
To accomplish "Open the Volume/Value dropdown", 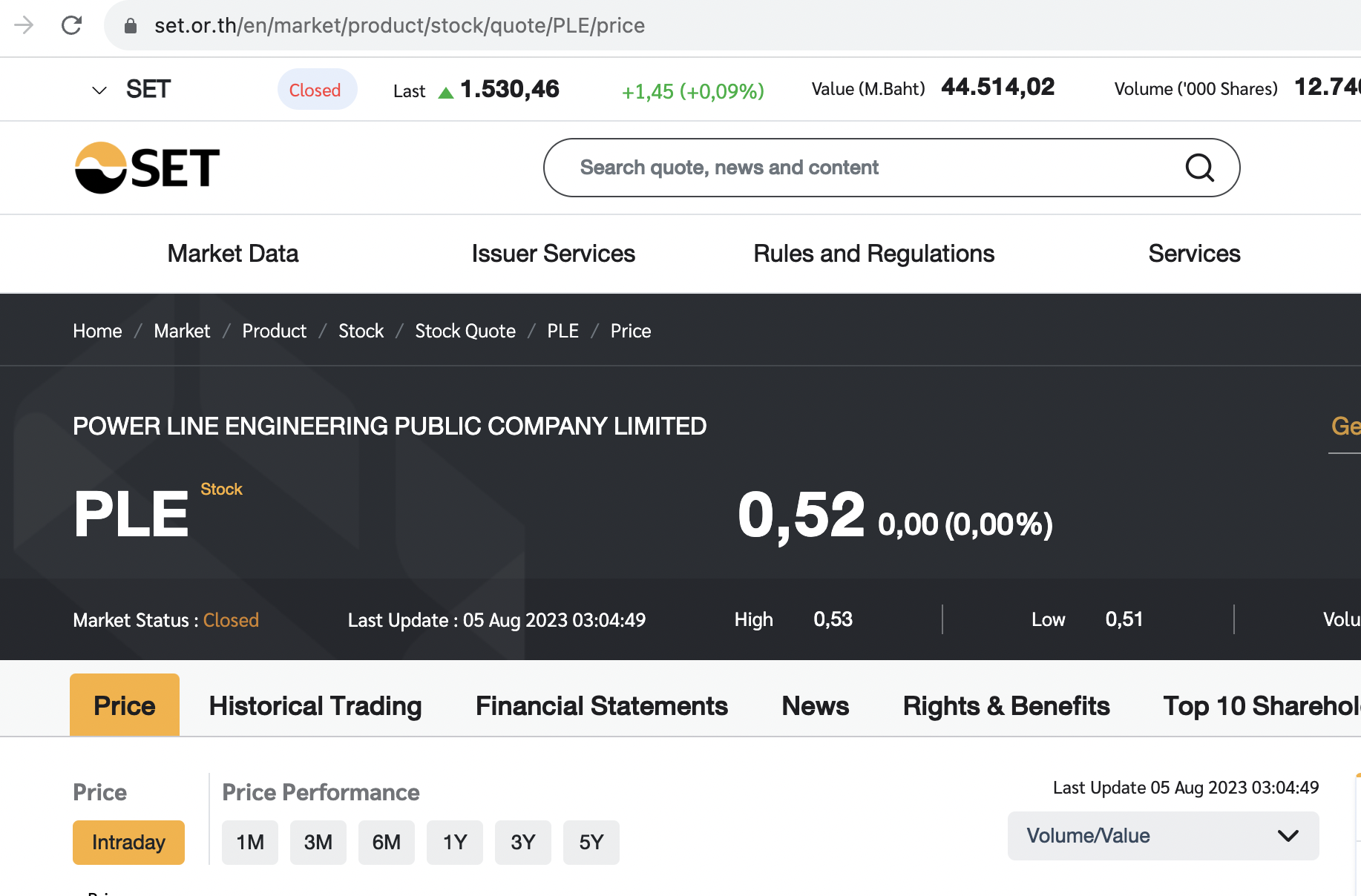I will pyautogui.click(x=1163, y=836).
